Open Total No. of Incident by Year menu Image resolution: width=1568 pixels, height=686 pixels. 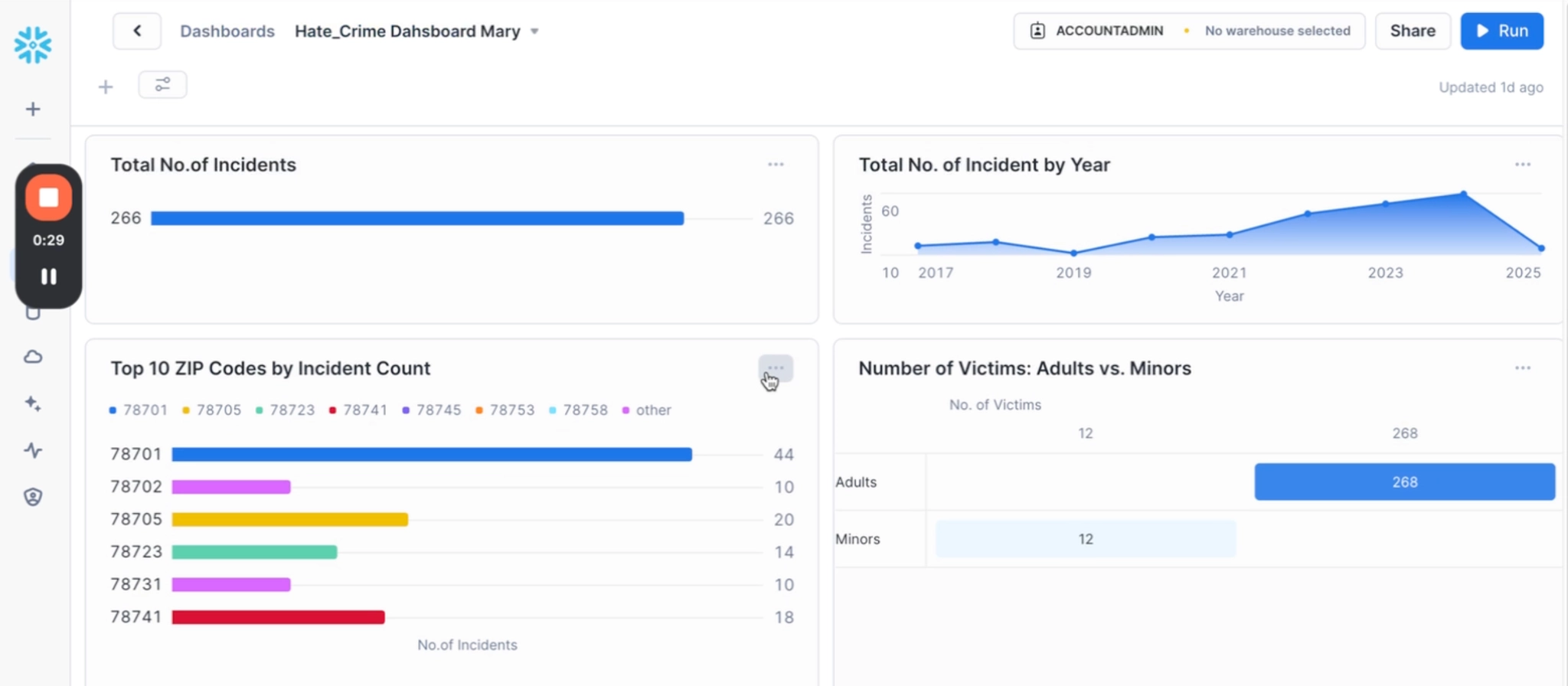pyautogui.click(x=1522, y=165)
